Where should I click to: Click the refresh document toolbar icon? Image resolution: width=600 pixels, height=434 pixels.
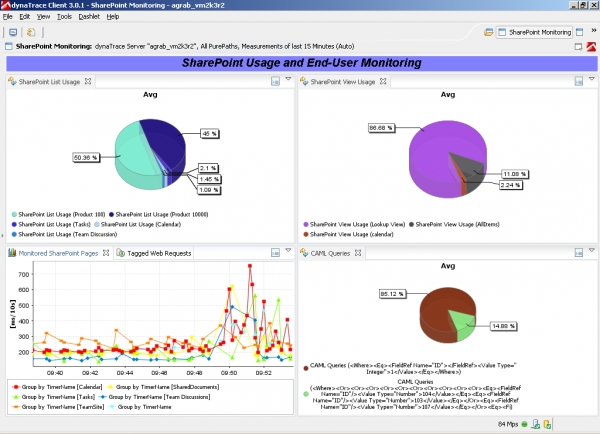[31, 32]
